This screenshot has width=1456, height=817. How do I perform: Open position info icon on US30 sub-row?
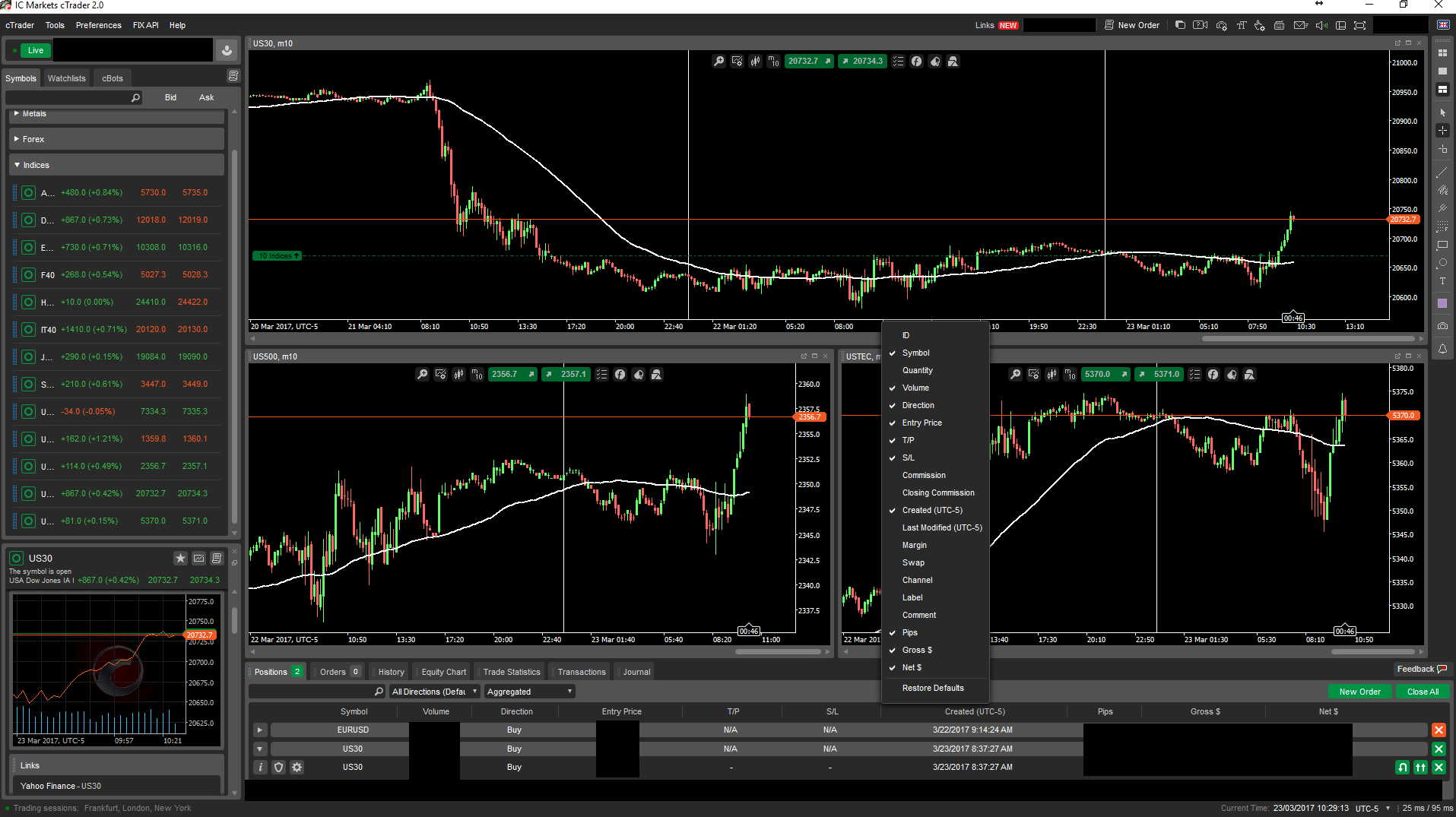coord(260,768)
